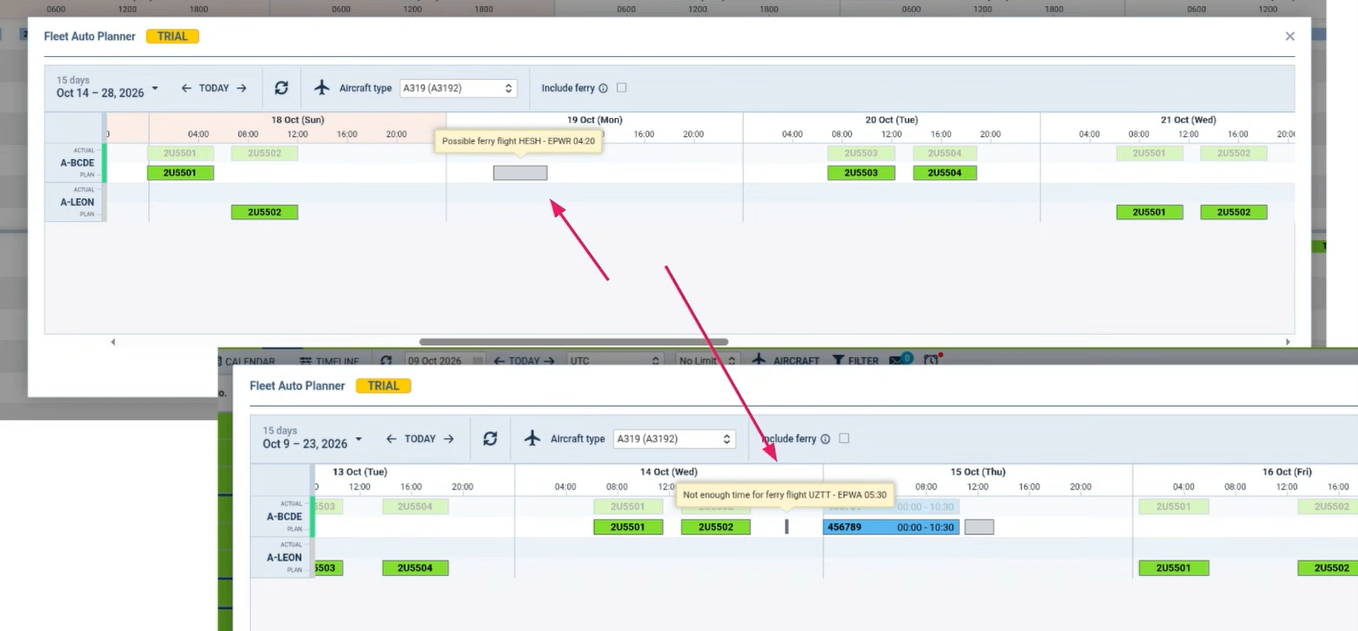Open AIRCRAFT in the background toolbar
The image size is (1358, 631).
(x=786, y=360)
